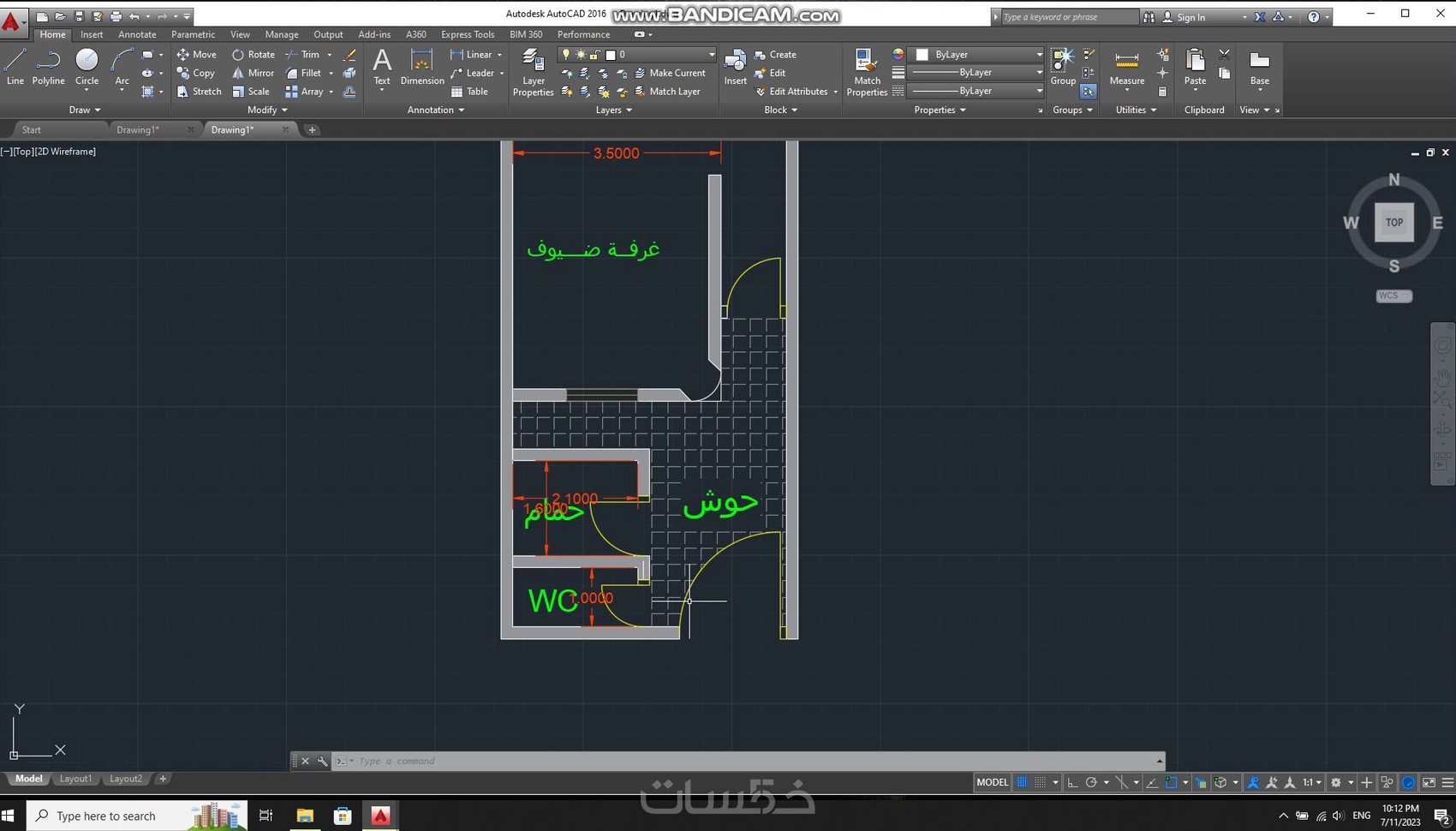The height and width of the screenshot is (831, 1456).
Task: Toggle ortho mode in status bar
Action: click(x=1072, y=782)
